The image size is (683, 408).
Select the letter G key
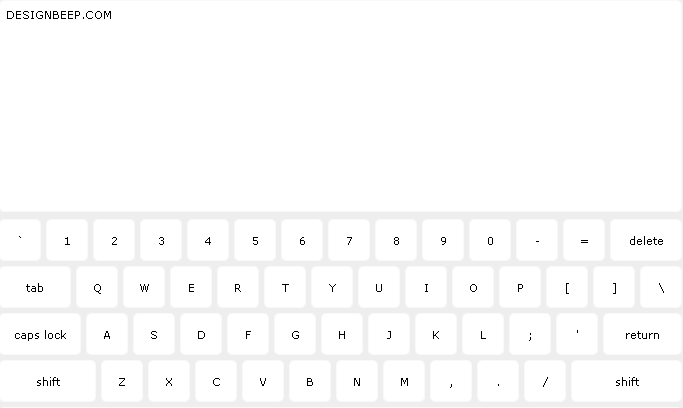(295, 334)
